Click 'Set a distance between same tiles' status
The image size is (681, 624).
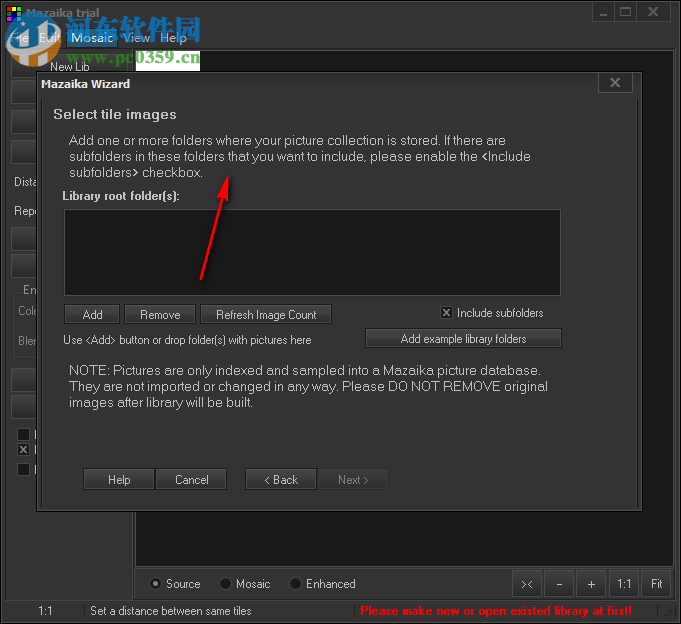coord(171,611)
